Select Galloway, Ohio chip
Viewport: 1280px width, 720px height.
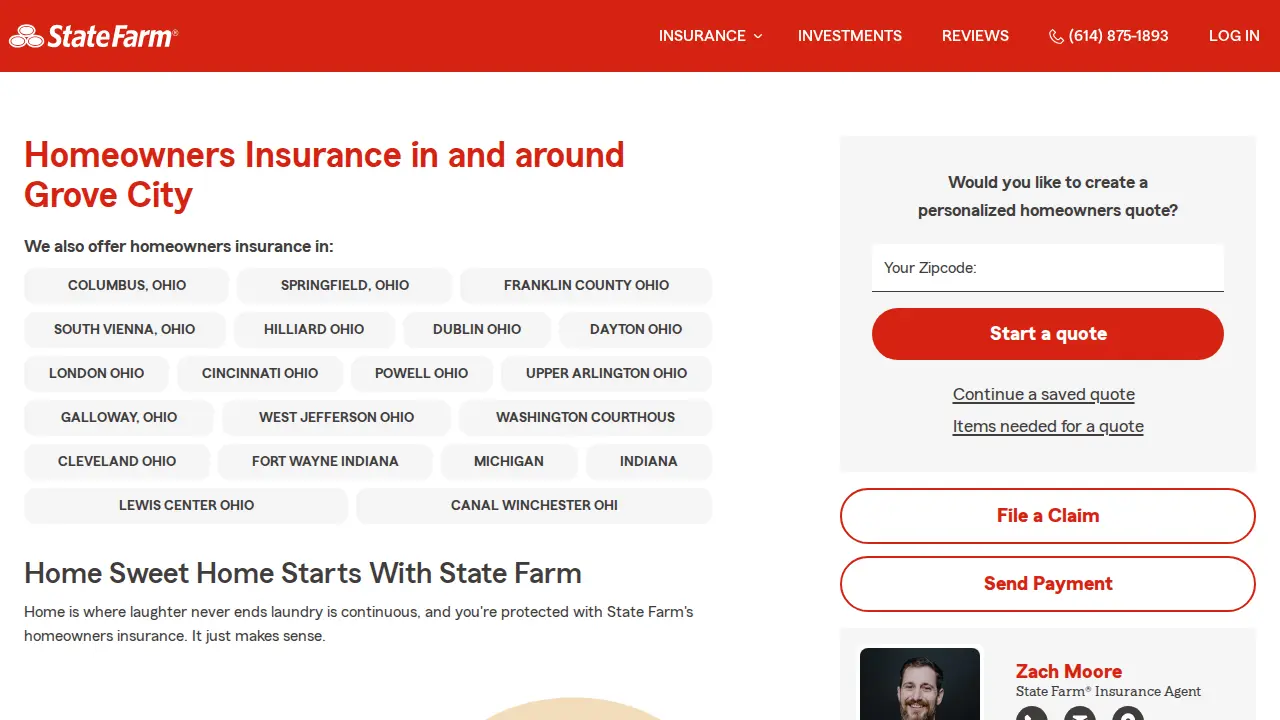point(119,417)
